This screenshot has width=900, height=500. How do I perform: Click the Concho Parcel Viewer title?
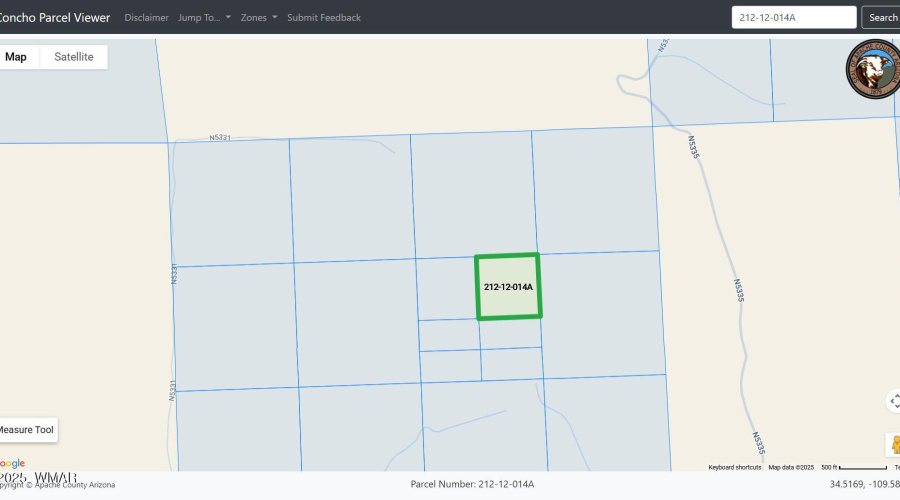pos(54,18)
